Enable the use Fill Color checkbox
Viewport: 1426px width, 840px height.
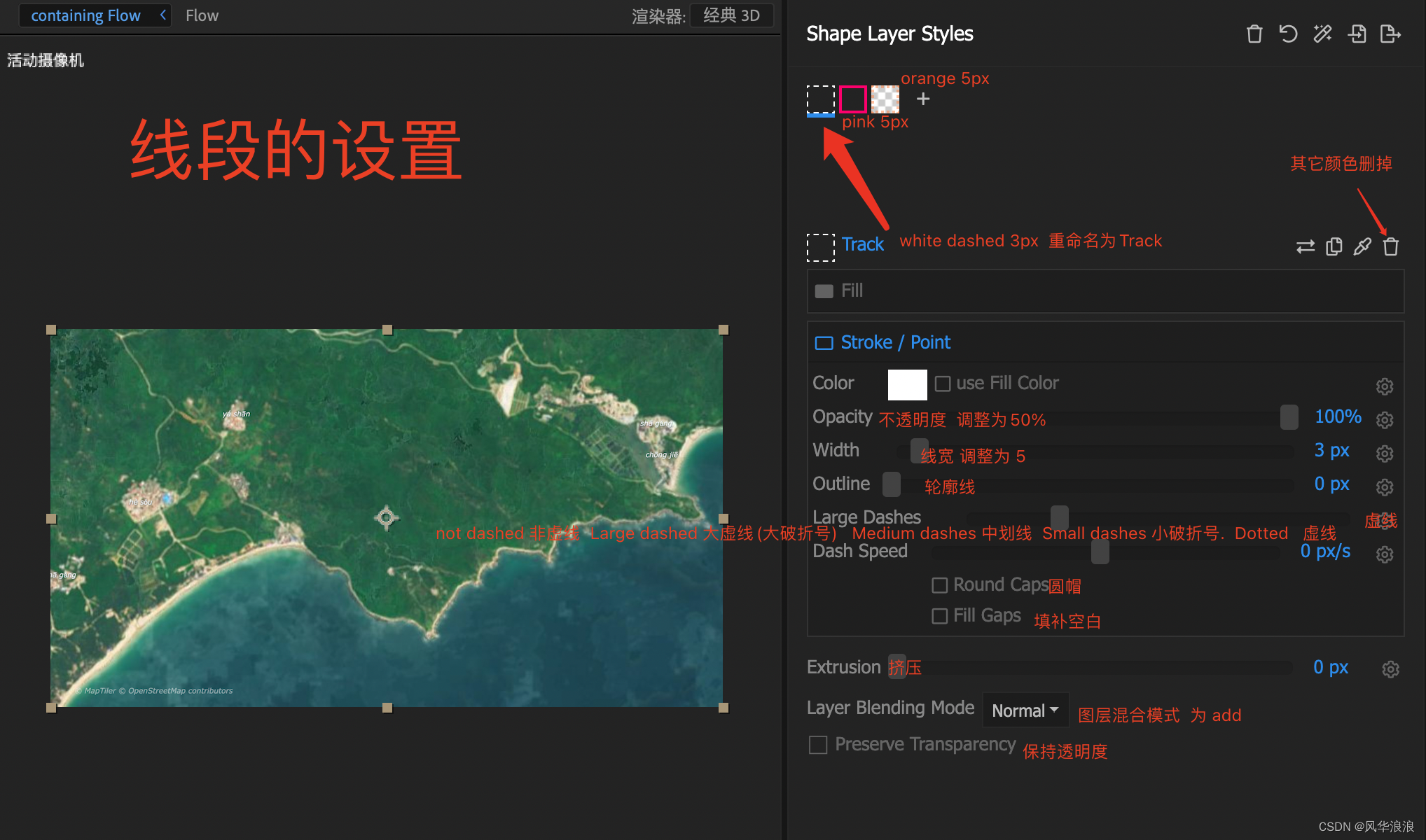(x=943, y=384)
